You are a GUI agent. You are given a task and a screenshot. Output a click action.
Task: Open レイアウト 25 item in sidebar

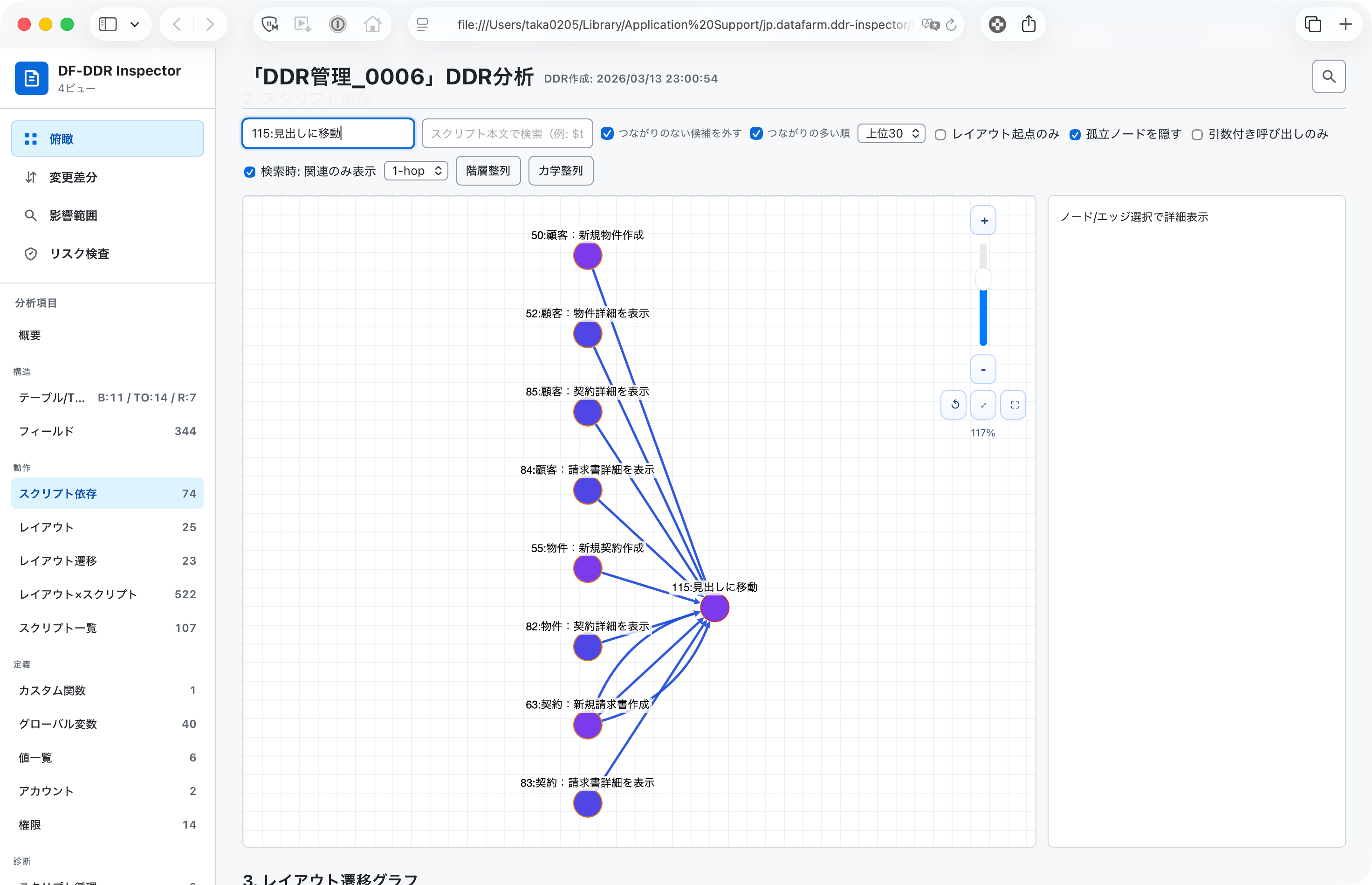(107, 527)
